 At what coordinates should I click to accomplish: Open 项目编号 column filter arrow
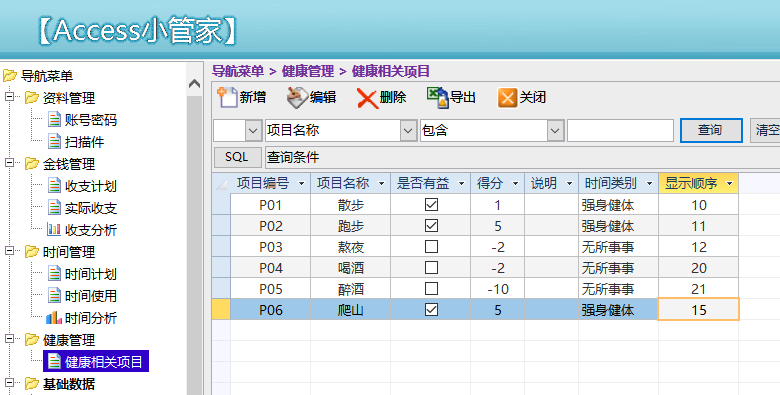pos(301,184)
